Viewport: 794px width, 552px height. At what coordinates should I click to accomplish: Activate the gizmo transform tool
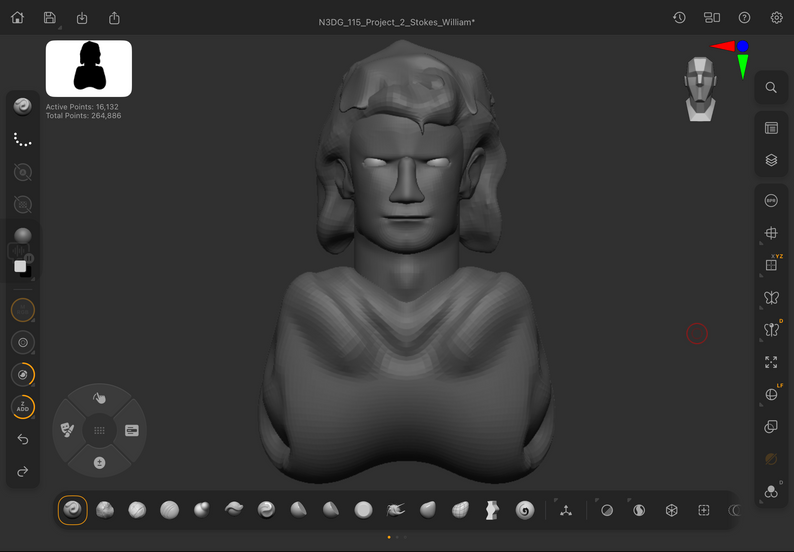tap(566, 510)
